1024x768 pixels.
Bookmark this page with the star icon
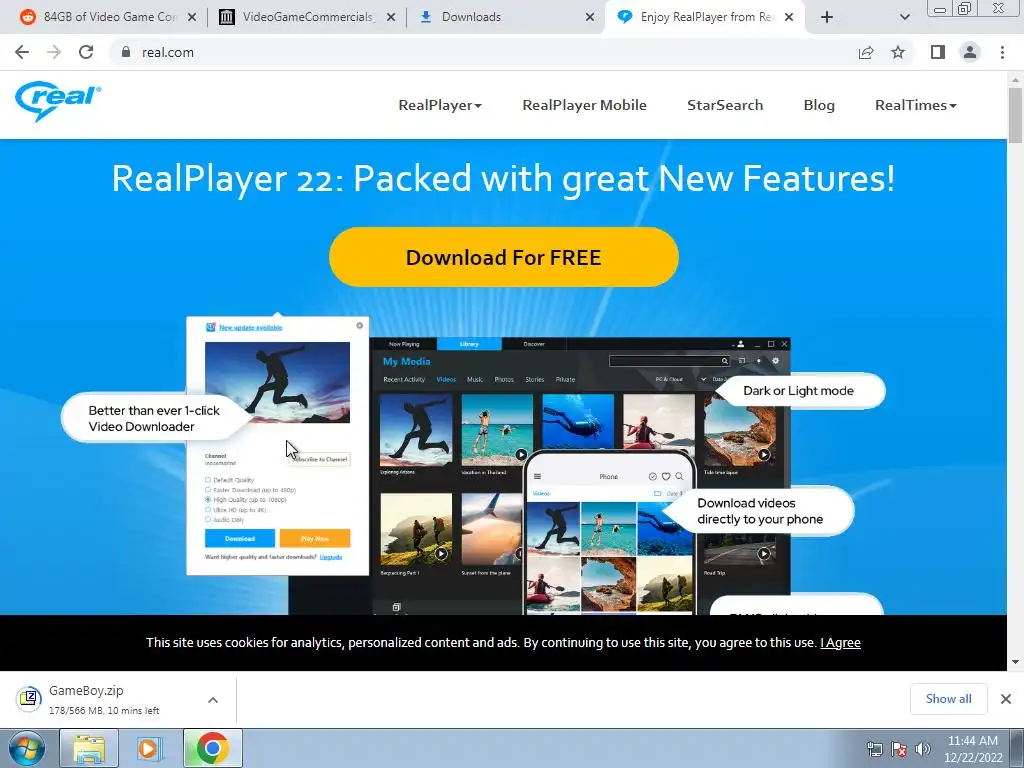898,52
